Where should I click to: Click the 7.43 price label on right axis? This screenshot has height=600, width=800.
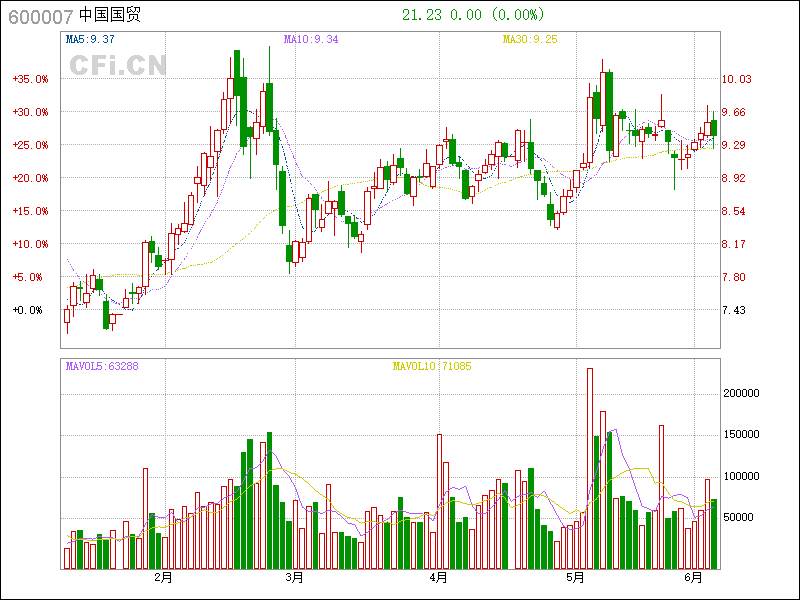(733, 310)
